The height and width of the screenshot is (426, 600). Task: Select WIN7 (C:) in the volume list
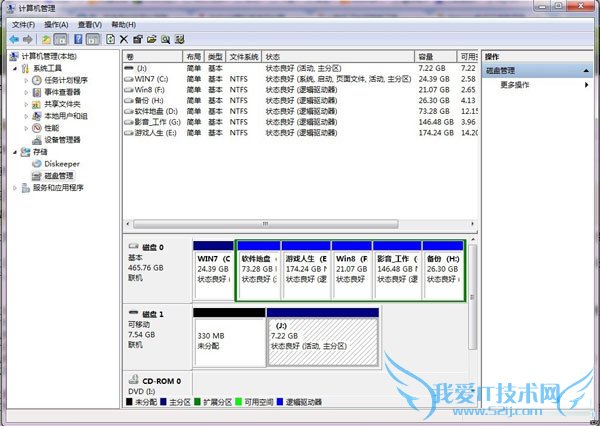coord(300,79)
